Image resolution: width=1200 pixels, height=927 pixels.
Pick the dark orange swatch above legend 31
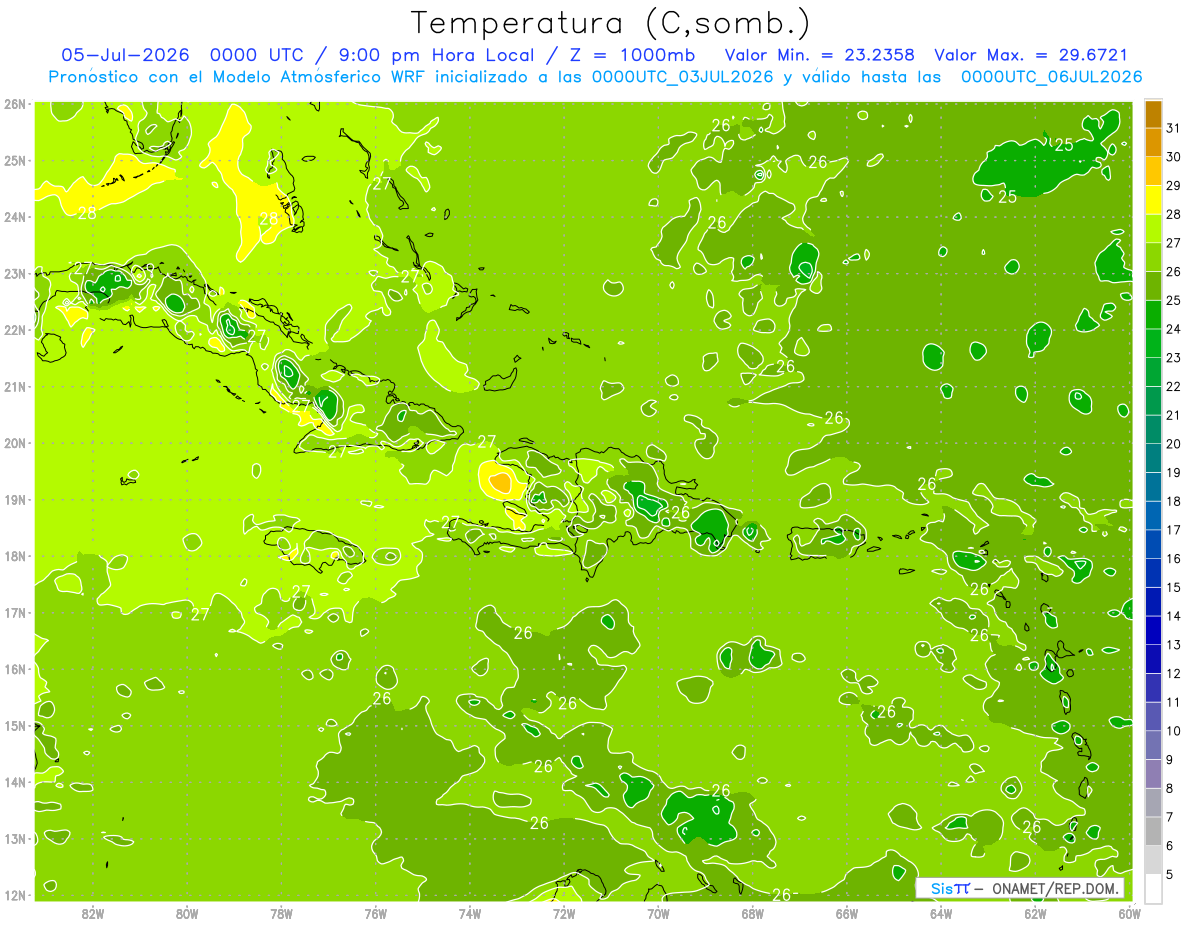[1153, 114]
